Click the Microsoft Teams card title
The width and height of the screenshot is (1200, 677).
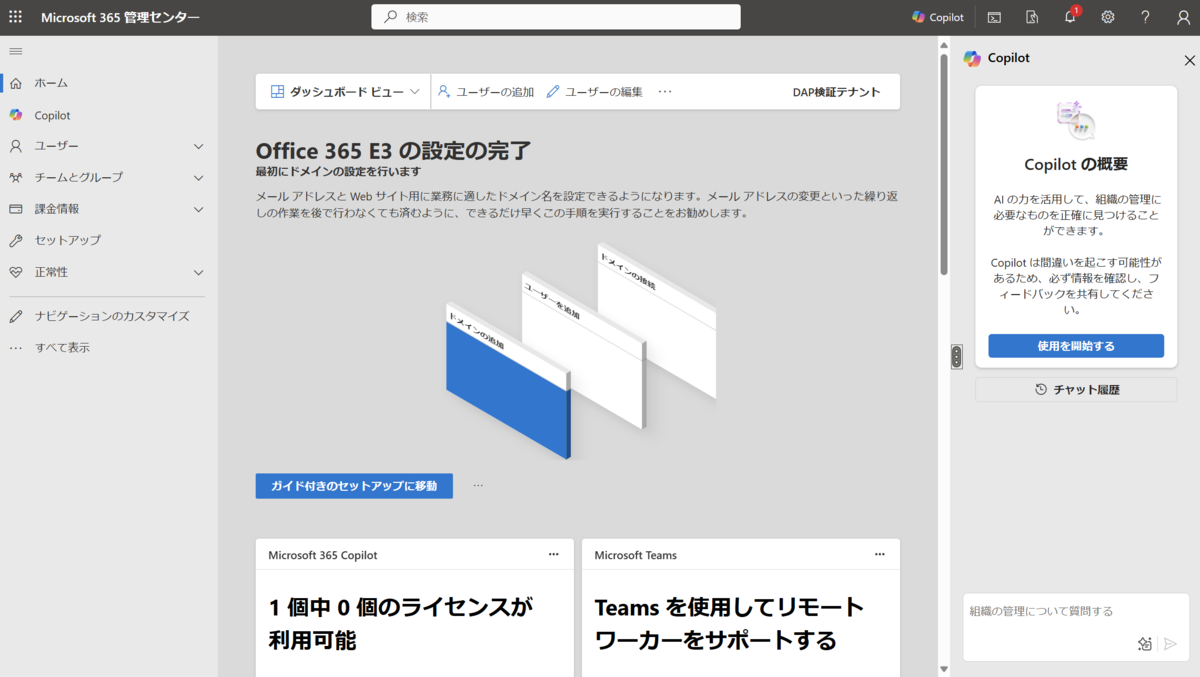[x=636, y=555]
